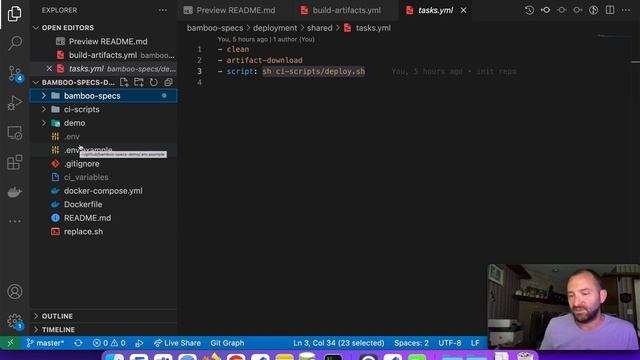Change file encoding UTF-8
640x360 pixels.
pos(450,343)
